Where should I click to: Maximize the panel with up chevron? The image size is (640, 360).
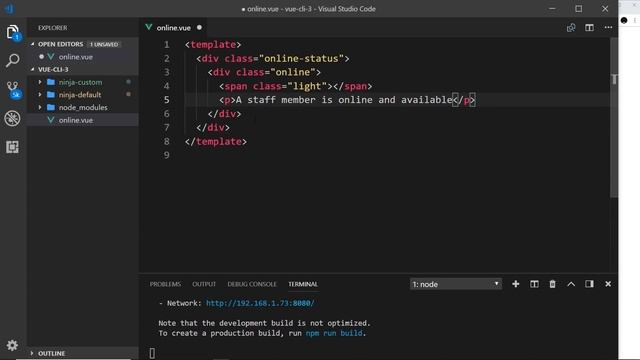point(571,284)
